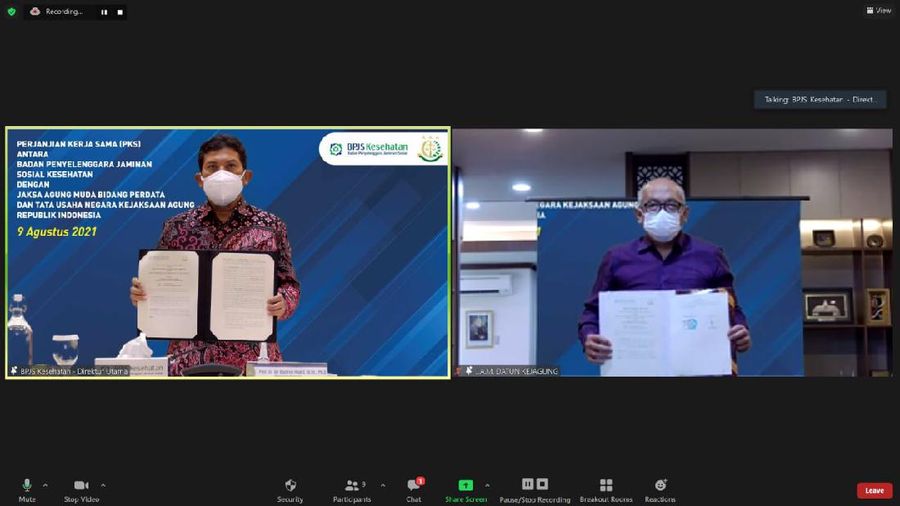Mute the microphone
Screen dimensions: 900x506
27,491
